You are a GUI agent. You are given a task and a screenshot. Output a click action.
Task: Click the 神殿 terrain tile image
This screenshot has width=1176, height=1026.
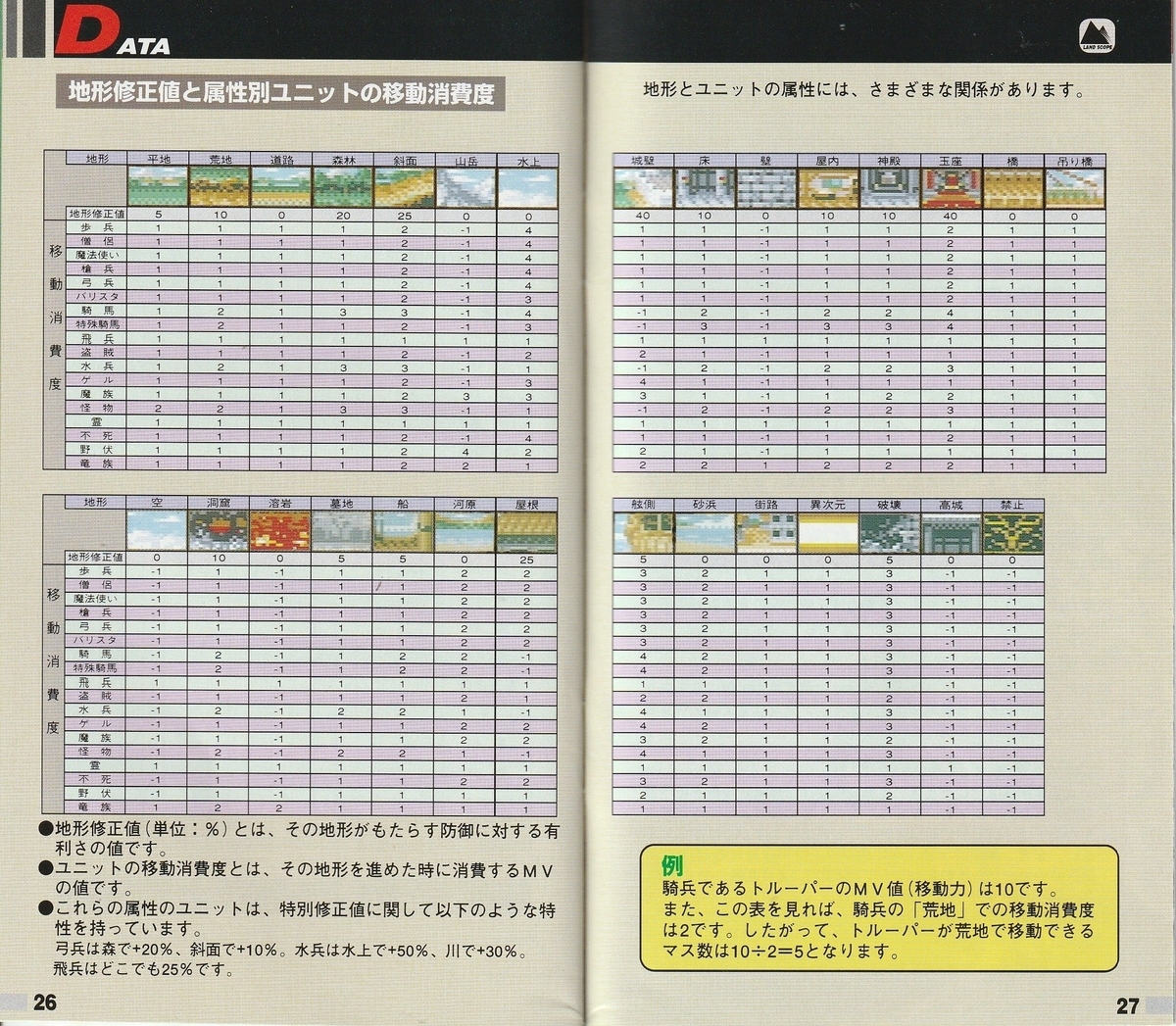pyautogui.click(x=889, y=187)
